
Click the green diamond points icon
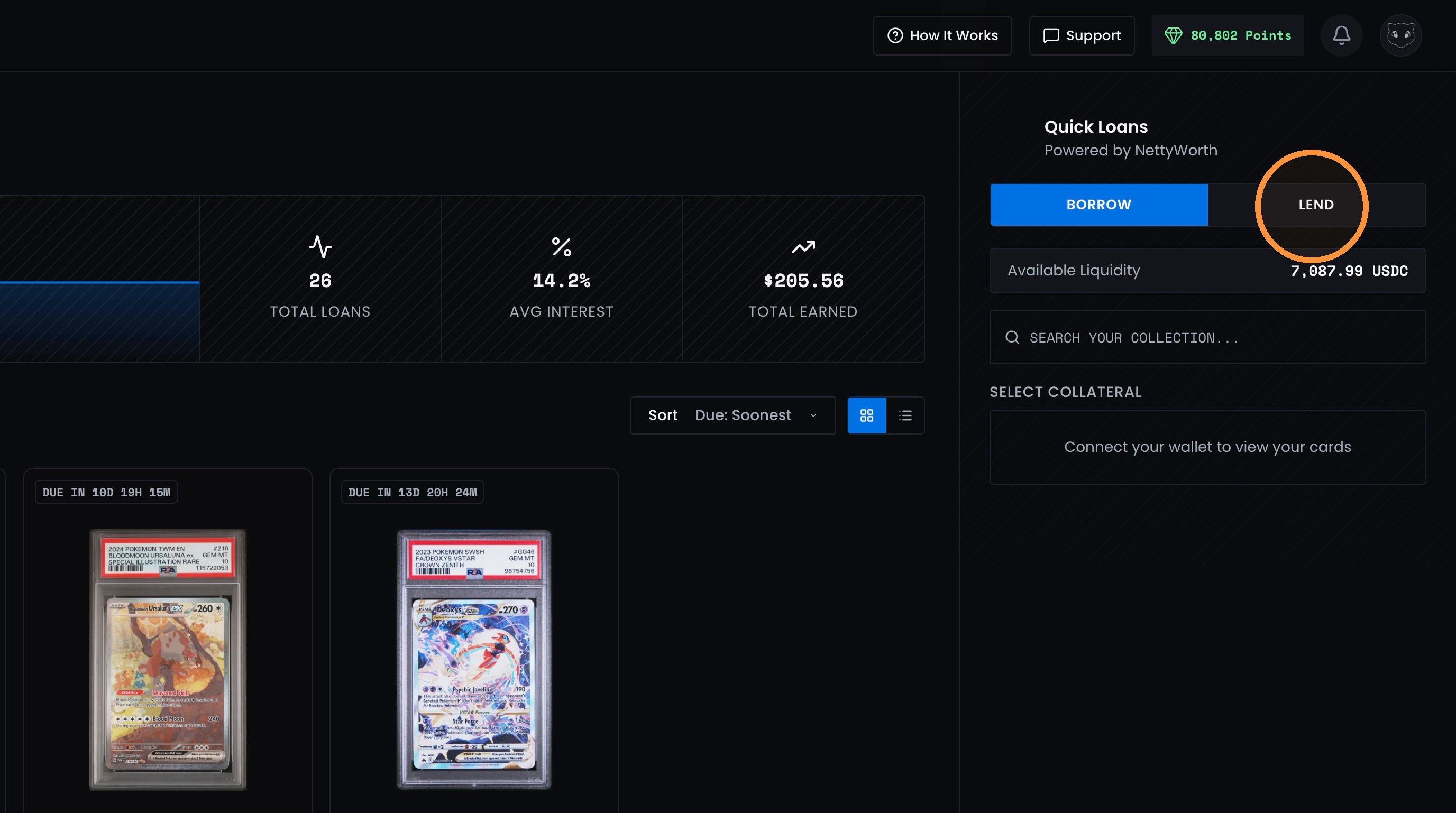(1174, 35)
